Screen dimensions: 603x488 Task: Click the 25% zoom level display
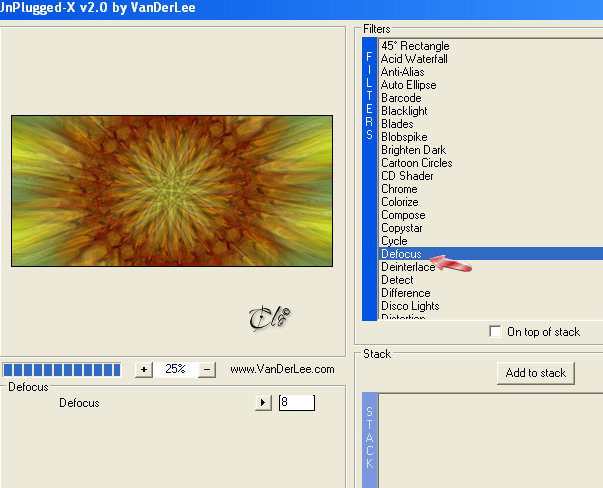pos(175,369)
